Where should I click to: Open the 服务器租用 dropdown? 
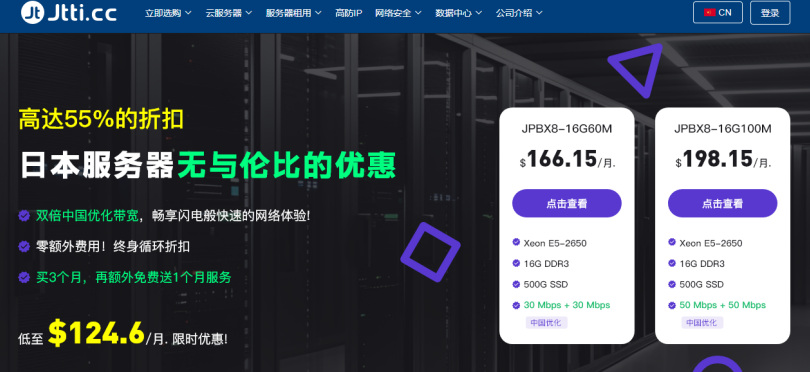pyautogui.click(x=293, y=13)
